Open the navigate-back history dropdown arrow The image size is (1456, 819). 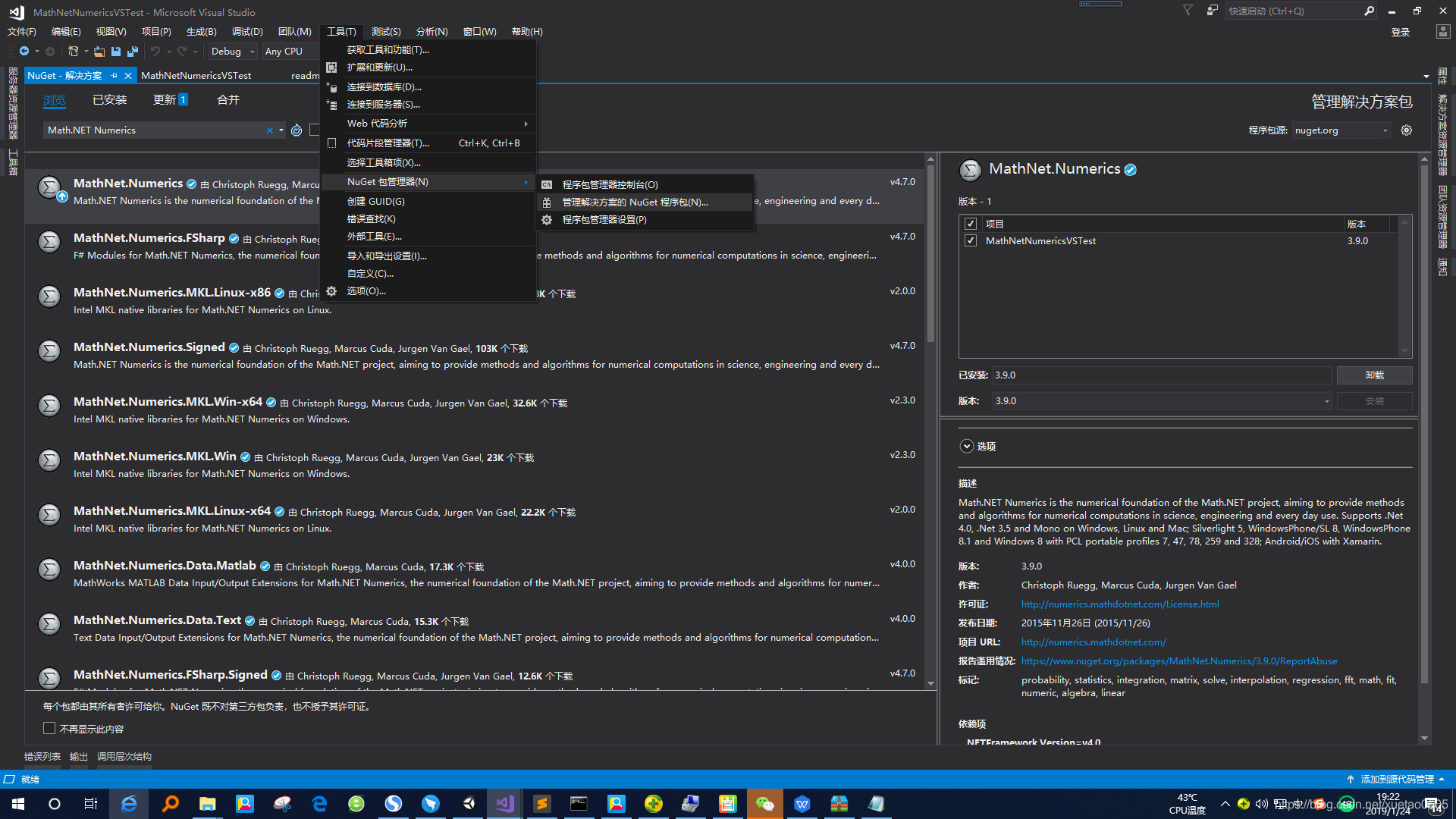tap(37, 52)
